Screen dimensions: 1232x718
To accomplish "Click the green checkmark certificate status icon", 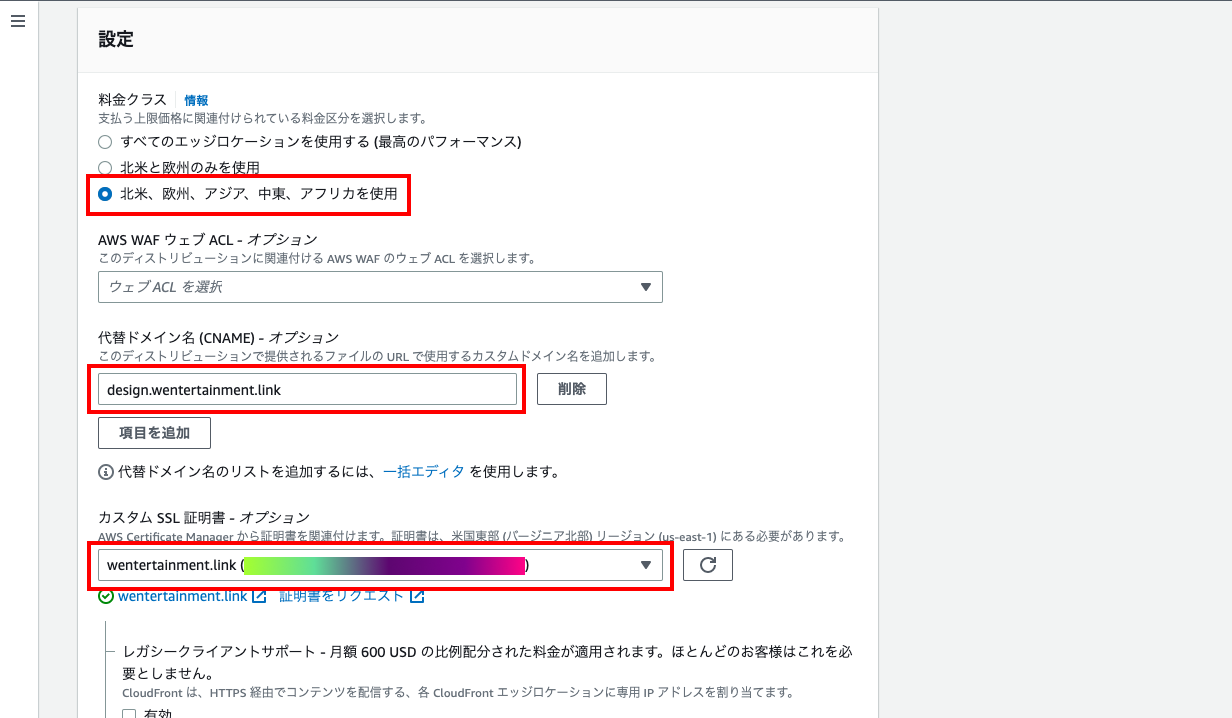I will pyautogui.click(x=106, y=597).
